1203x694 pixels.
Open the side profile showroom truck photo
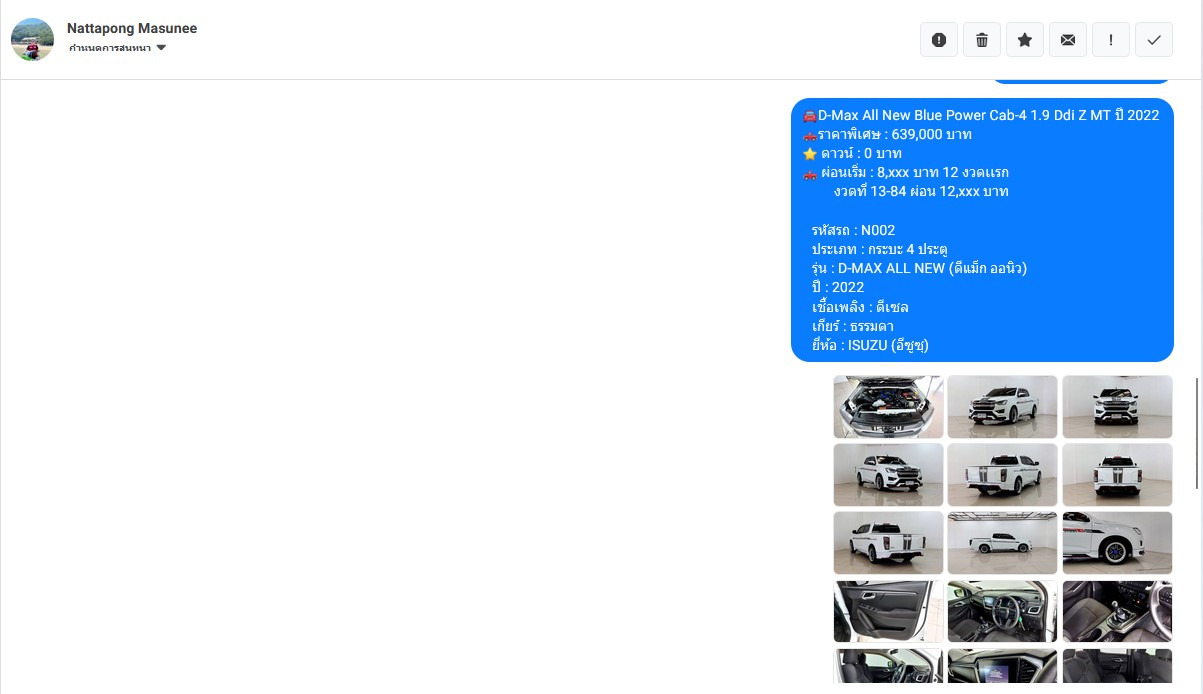(1002, 543)
